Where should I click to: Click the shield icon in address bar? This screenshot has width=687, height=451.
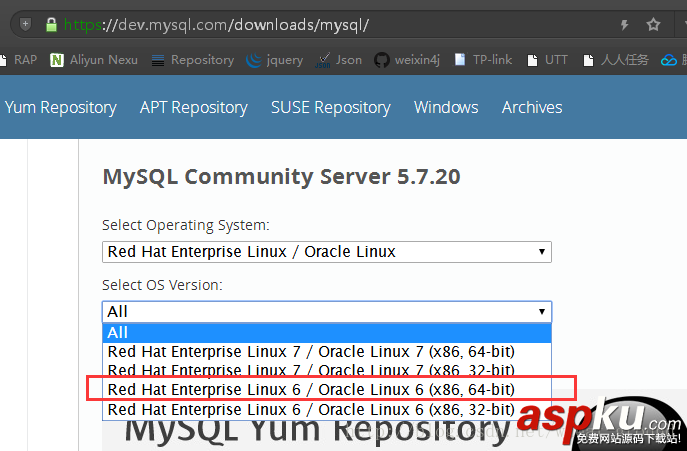(x=25, y=24)
